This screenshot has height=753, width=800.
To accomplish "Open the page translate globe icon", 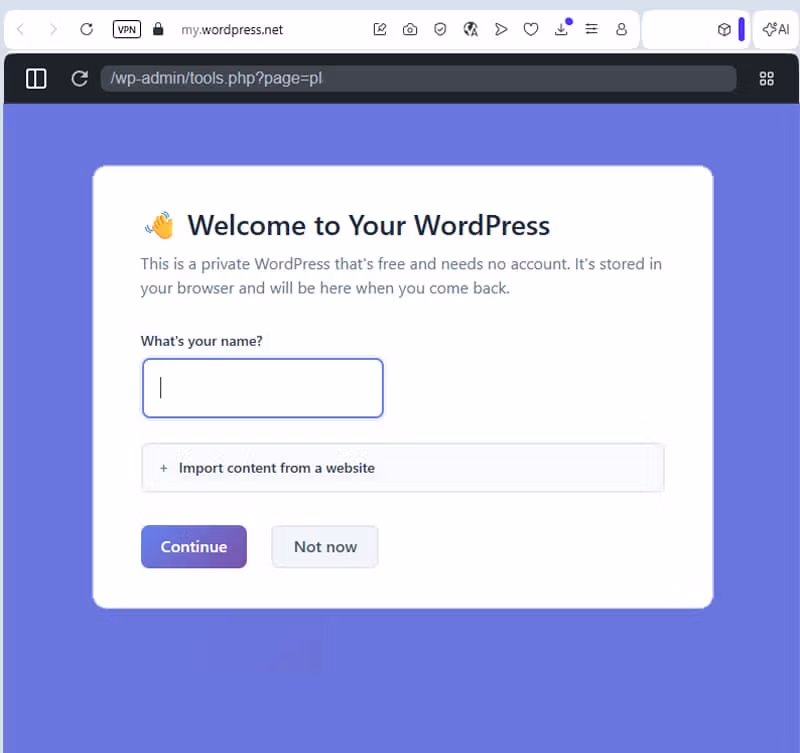I will (x=470, y=30).
